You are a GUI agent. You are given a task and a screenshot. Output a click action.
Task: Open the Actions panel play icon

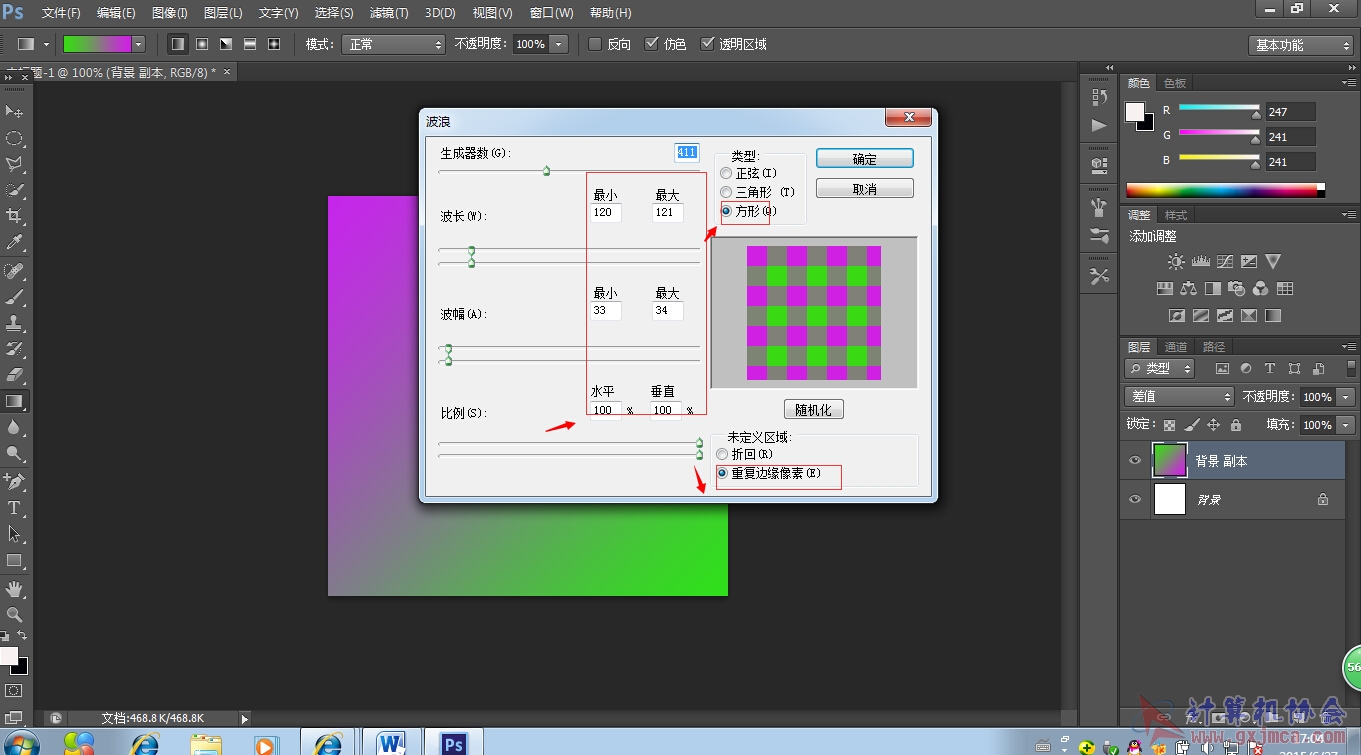pos(1099,126)
